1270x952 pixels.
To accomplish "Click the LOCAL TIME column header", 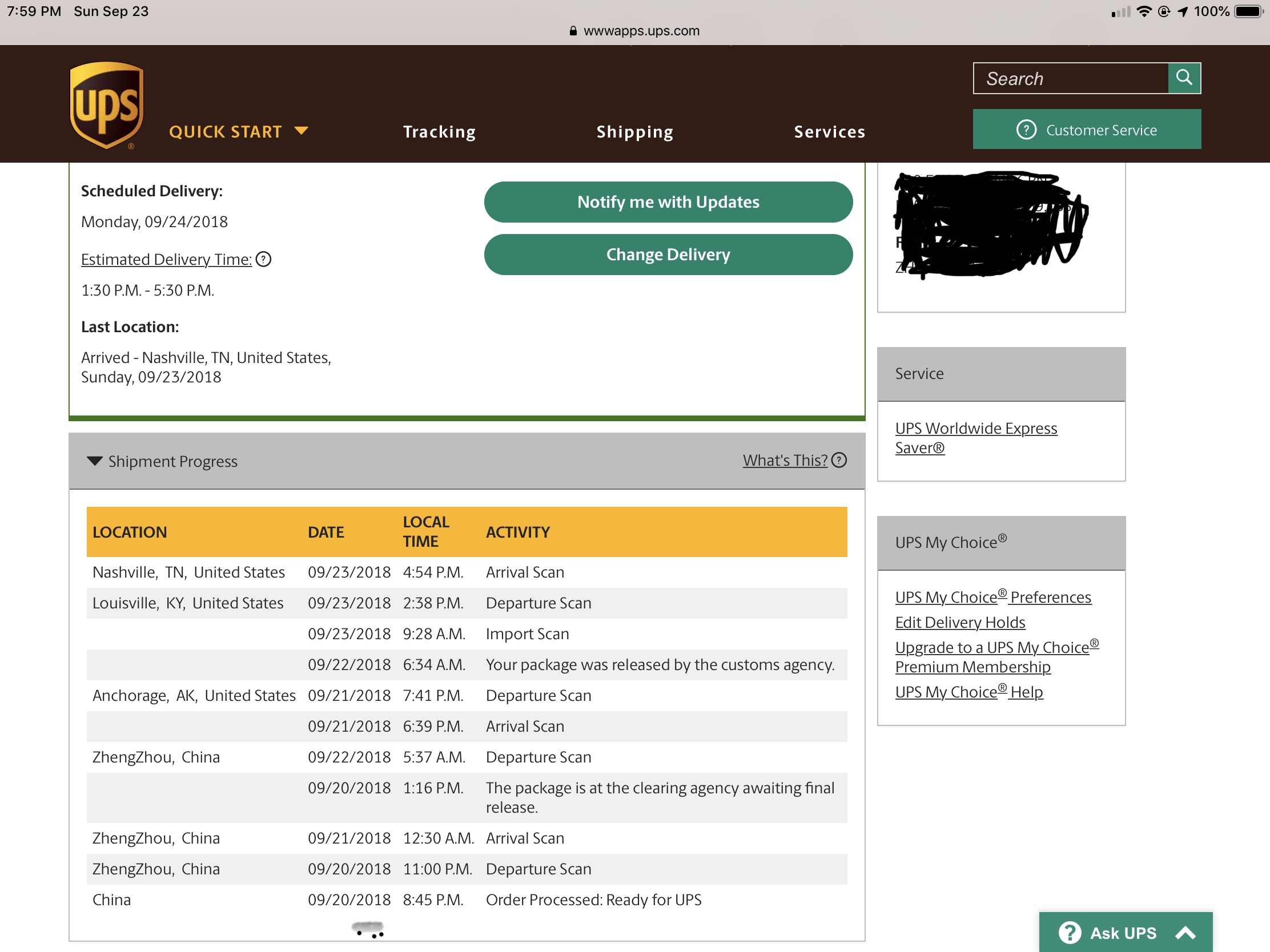I will tap(426, 531).
